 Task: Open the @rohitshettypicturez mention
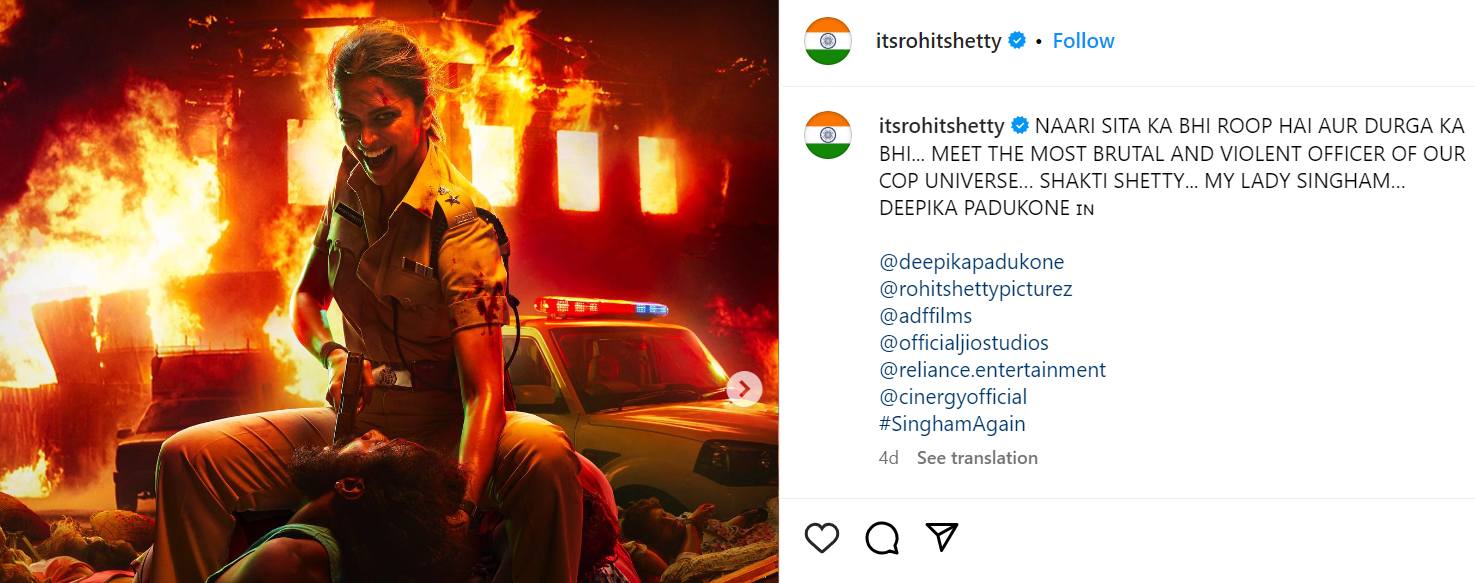[976, 289]
